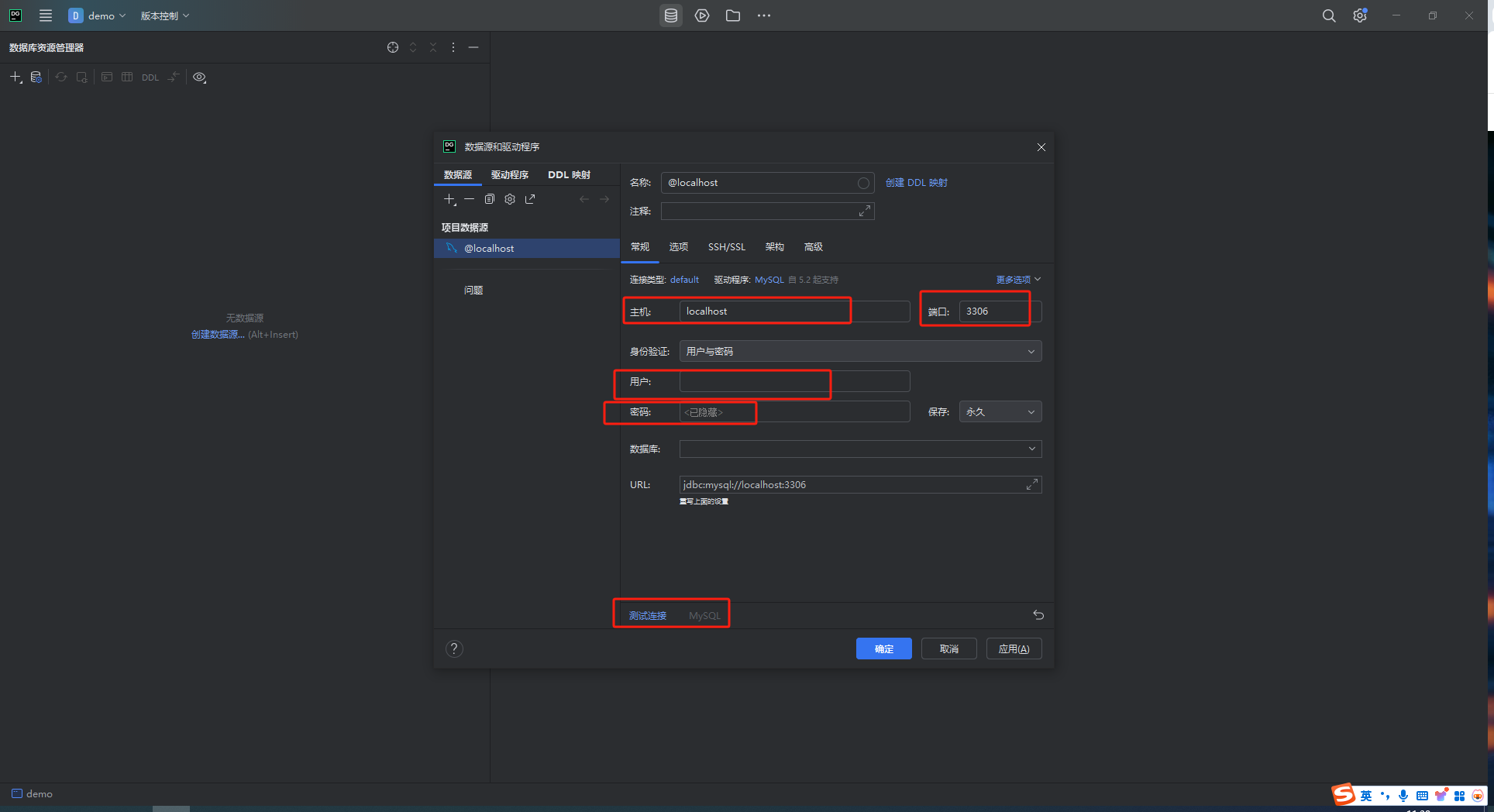1494x812 pixels.
Task: Expand 更多选项
Action: [x=1018, y=280]
